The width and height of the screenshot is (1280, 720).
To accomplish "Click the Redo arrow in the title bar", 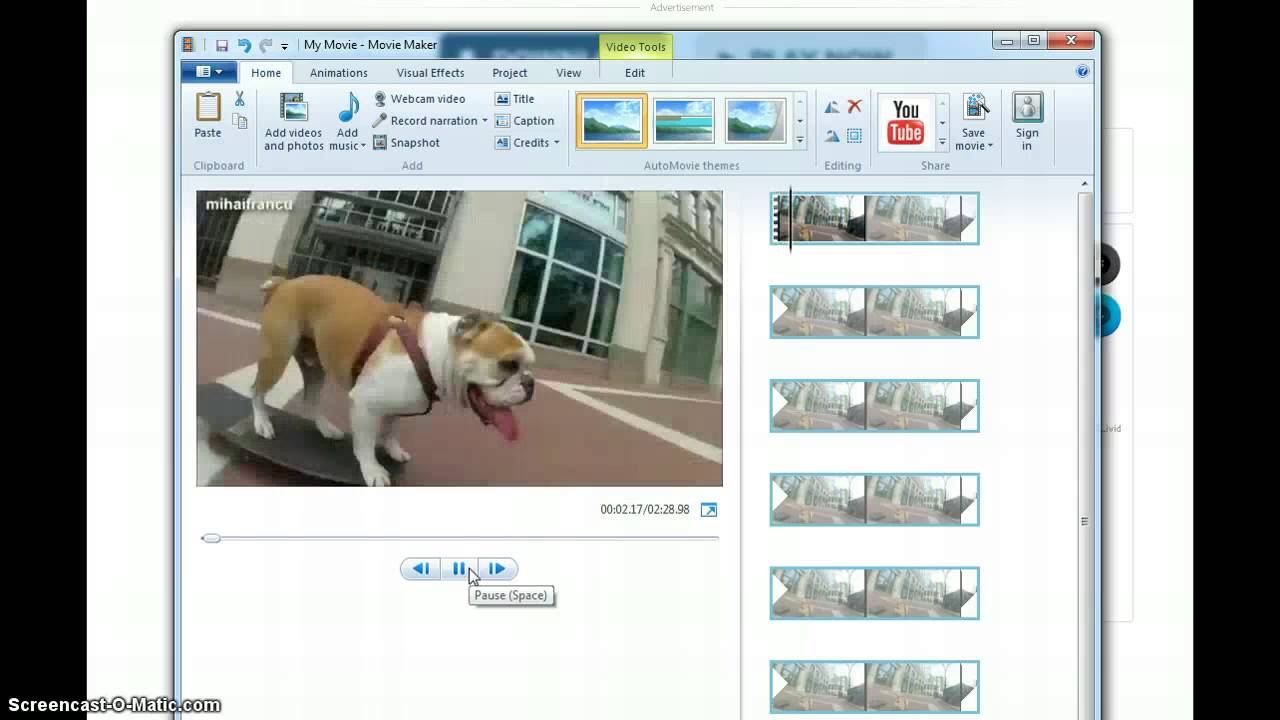I will tap(265, 45).
